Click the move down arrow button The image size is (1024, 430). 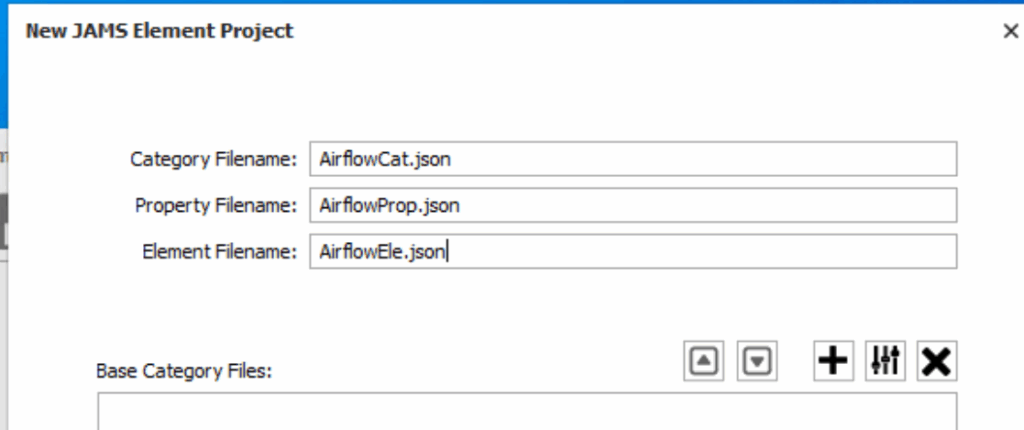[x=758, y=361]
